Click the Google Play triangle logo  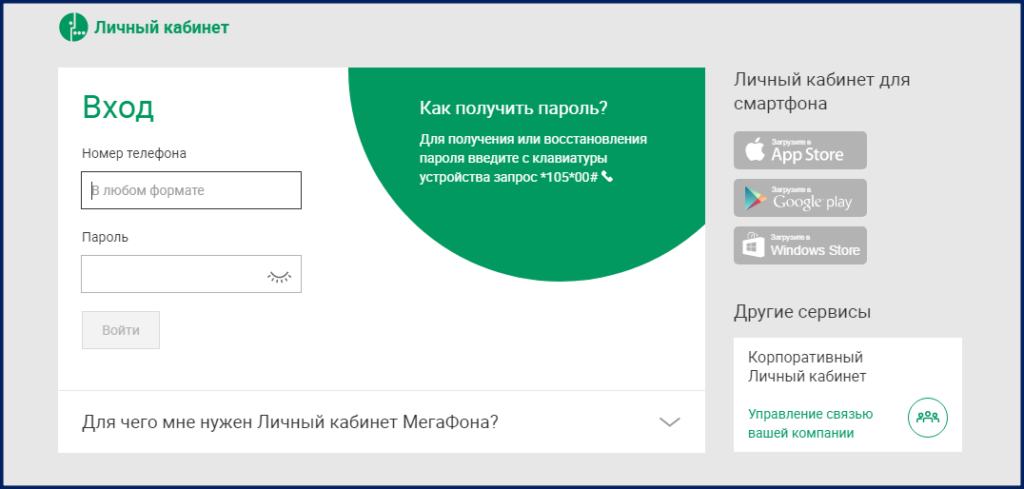[x=753, y=199]
